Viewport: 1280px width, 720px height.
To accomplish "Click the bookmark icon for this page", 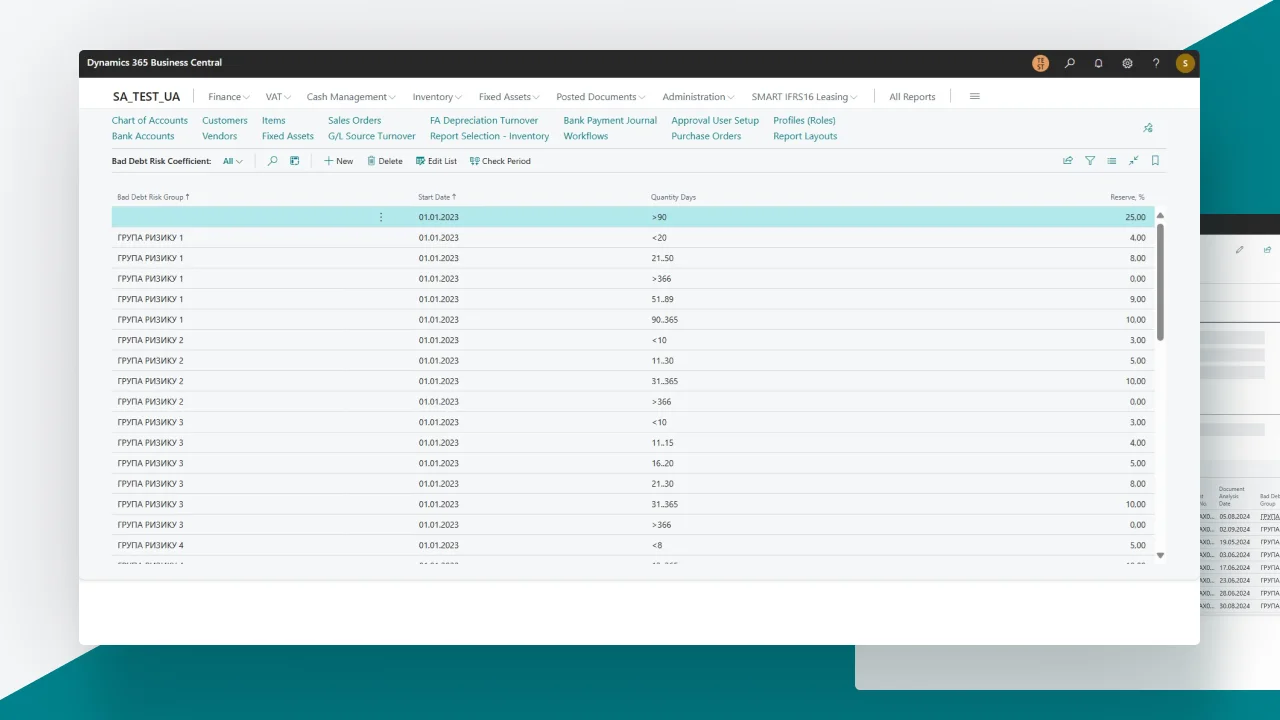I will pos(1155,160).
